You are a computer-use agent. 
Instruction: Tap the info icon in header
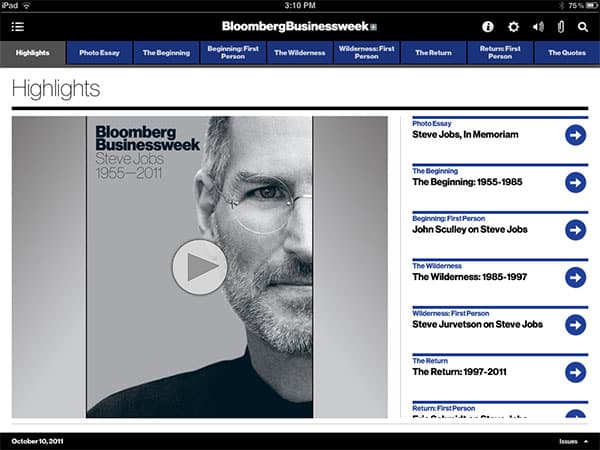[488, 27]
